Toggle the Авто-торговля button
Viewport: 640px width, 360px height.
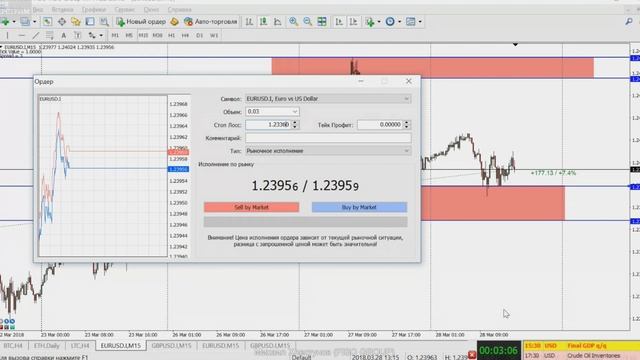pos(211,22)
